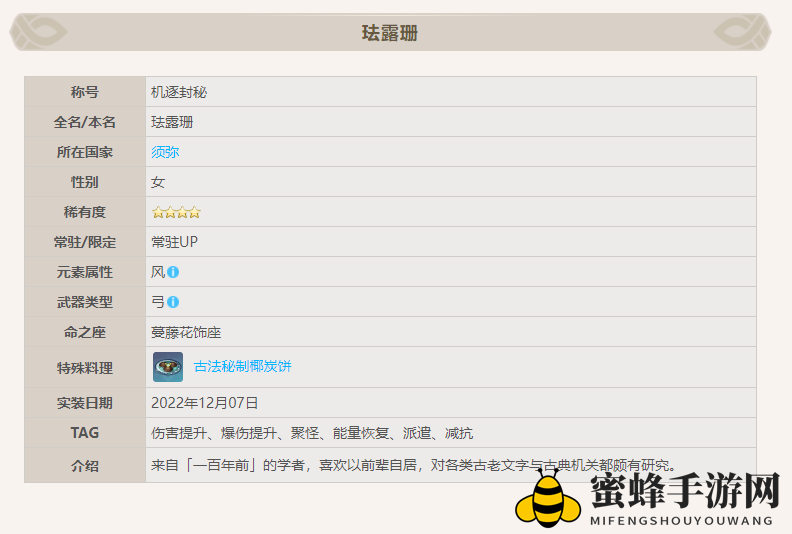Click the 全名/本名 row label
792x534 pixels.
pos(85,122)
